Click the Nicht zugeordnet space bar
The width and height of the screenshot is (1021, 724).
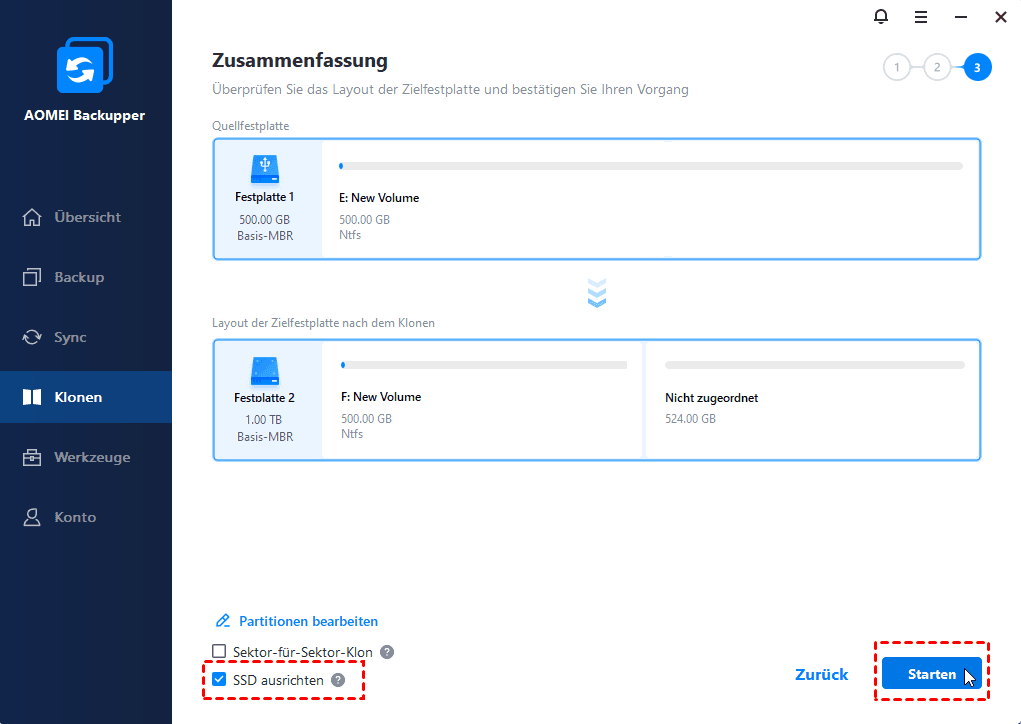[x=815, y=365]
